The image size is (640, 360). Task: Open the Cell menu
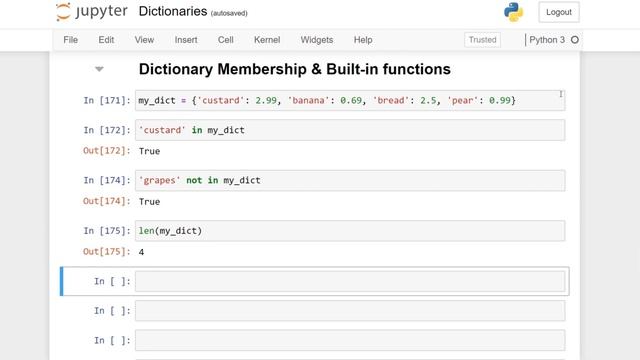pyautogui.click(x=226, y=40)
